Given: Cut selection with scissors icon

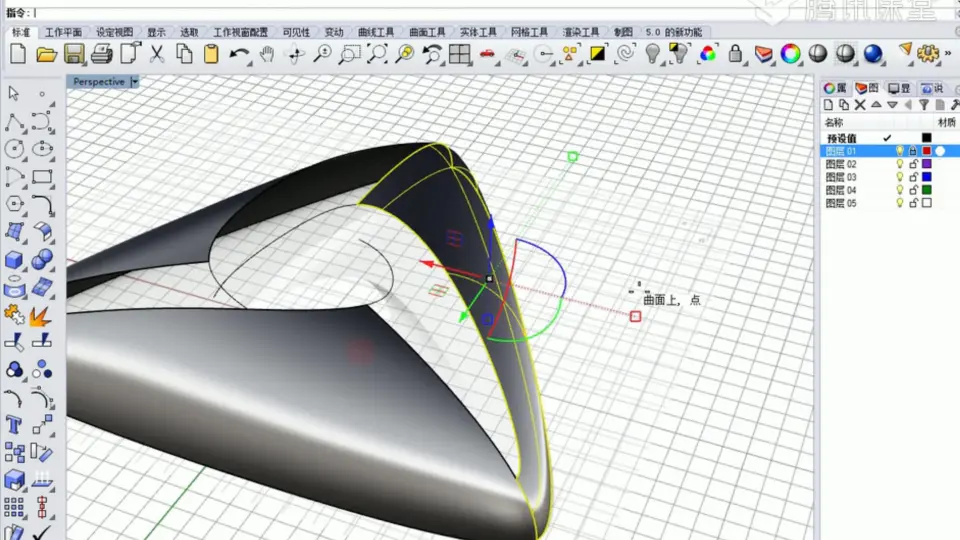Looking at the screenshot, I should [157, 54].
